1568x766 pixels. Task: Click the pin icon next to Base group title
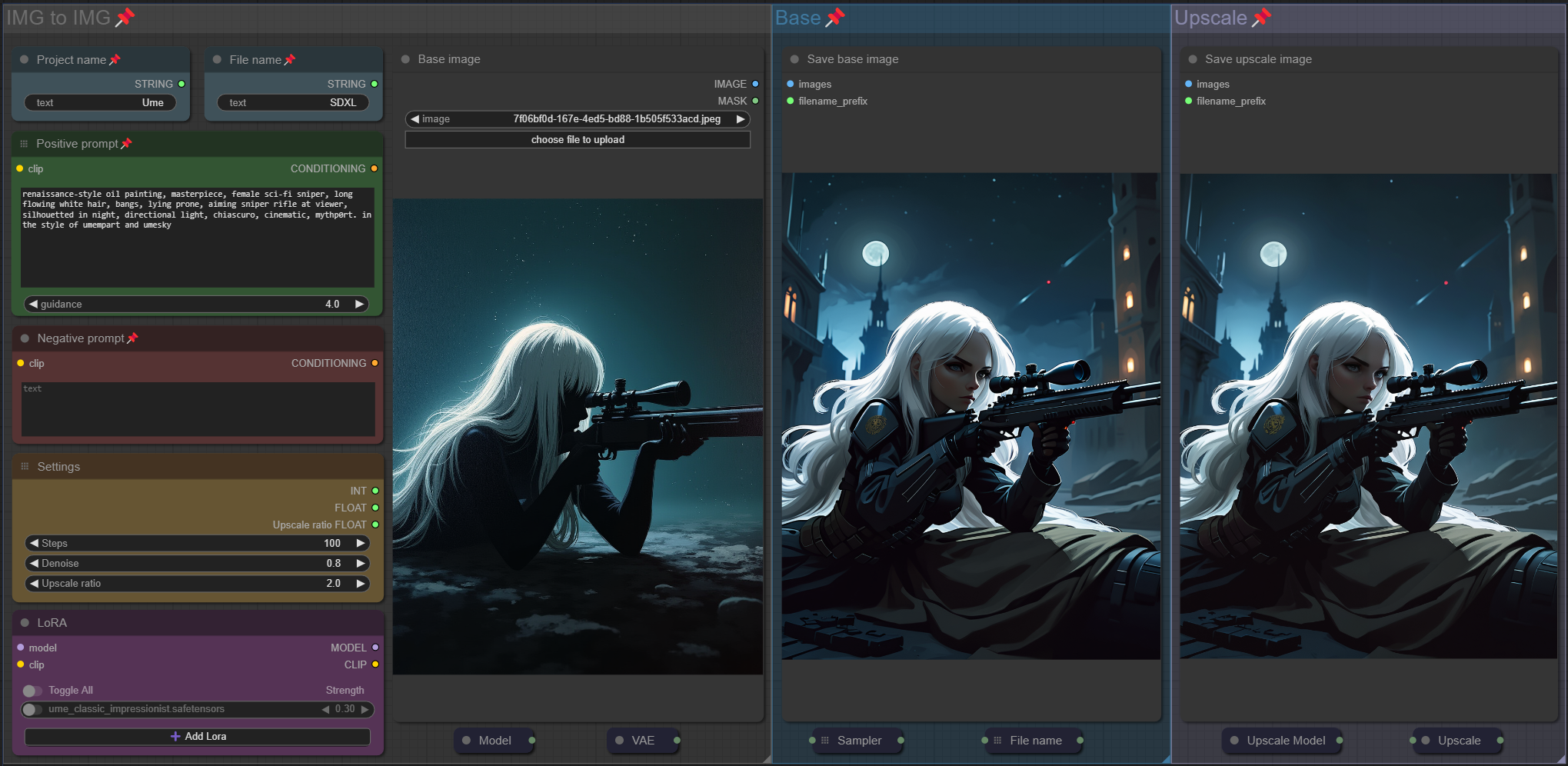(x=835, y=18)
